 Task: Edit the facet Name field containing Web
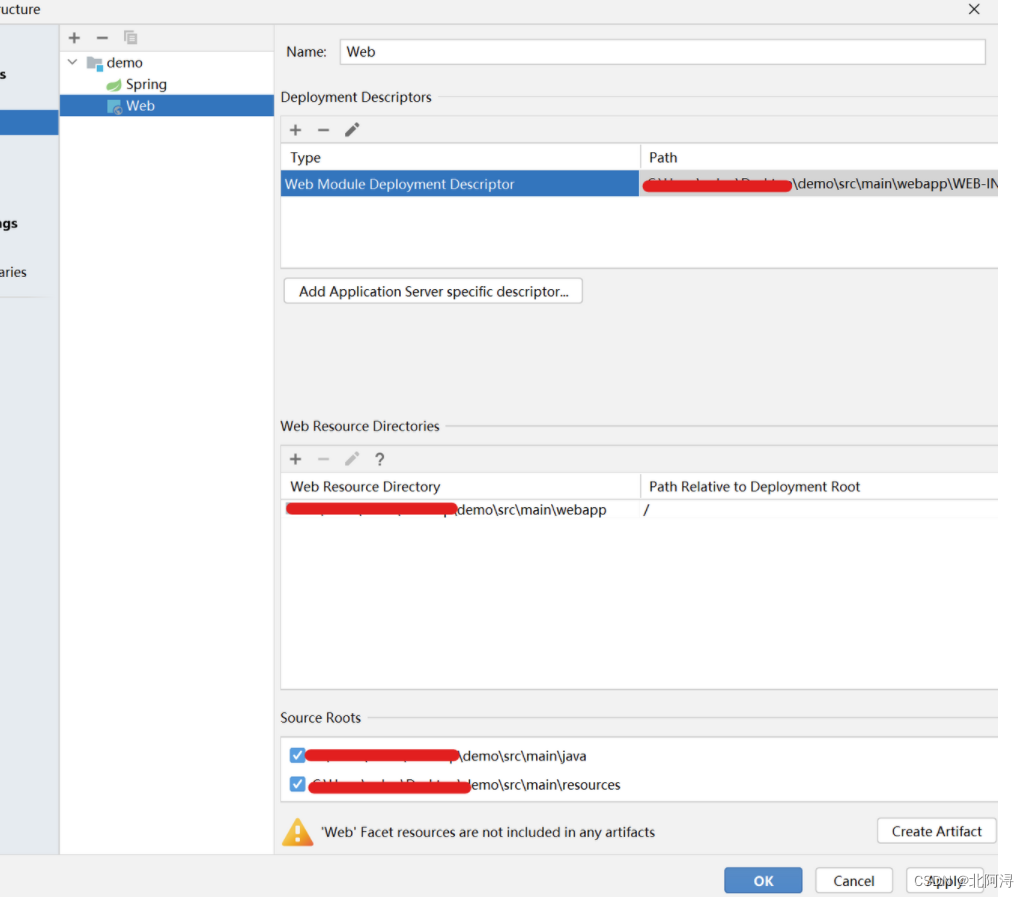662,51
